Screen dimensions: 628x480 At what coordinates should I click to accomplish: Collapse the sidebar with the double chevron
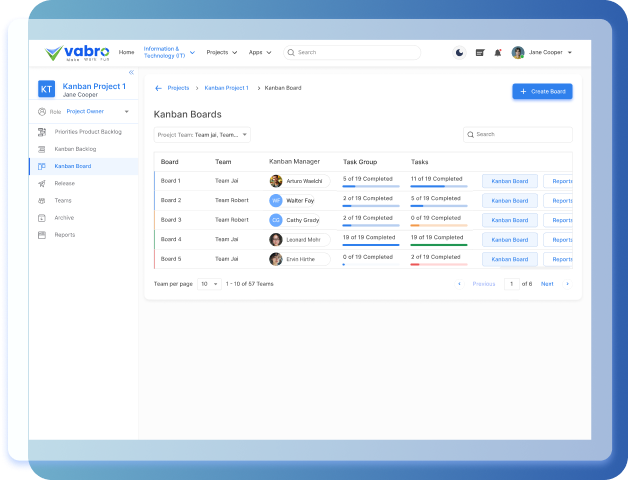tap(131, 72)
